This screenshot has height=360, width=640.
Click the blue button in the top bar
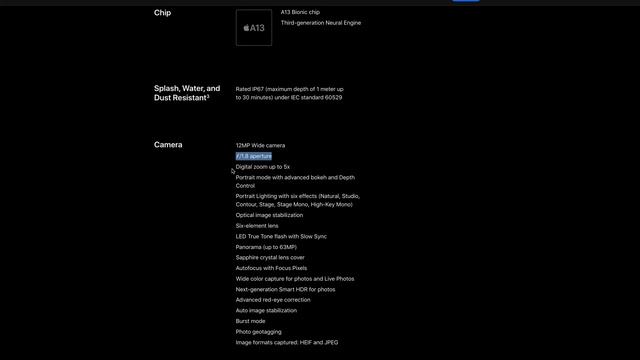(x=466, y=0)
